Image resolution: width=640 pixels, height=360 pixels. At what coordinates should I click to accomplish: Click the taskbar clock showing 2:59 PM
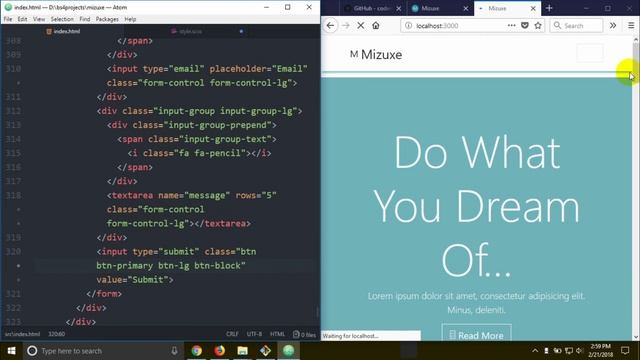[601, 351]
